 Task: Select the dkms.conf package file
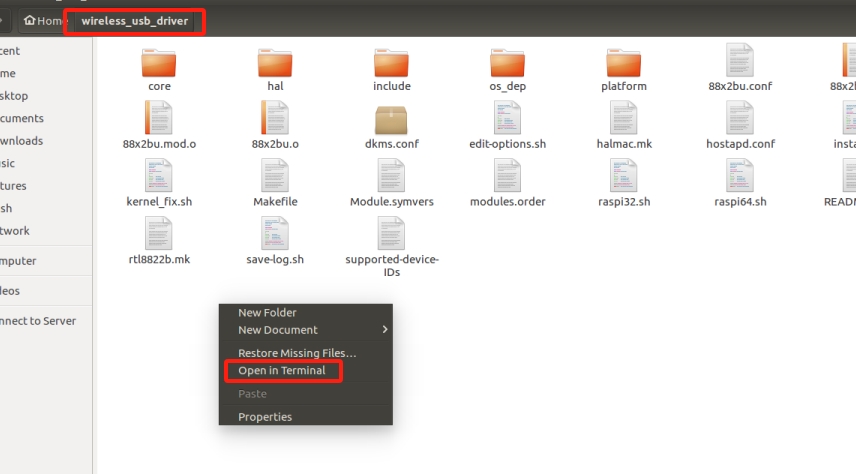(391, 120)
